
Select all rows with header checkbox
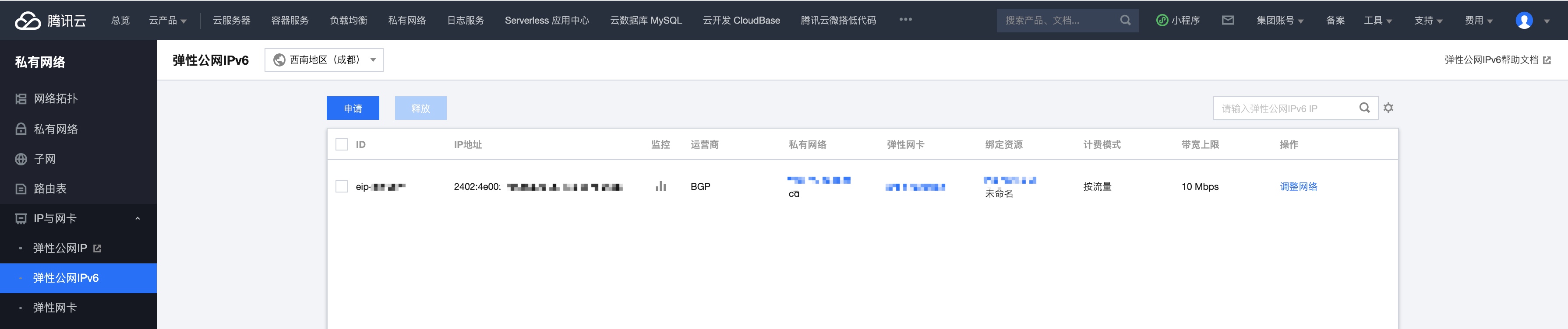tap(342, 144)
